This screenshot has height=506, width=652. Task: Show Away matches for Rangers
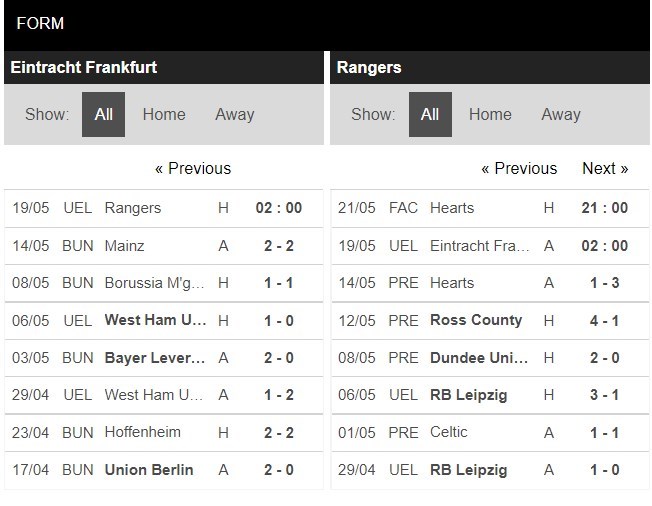click(560, 114)
